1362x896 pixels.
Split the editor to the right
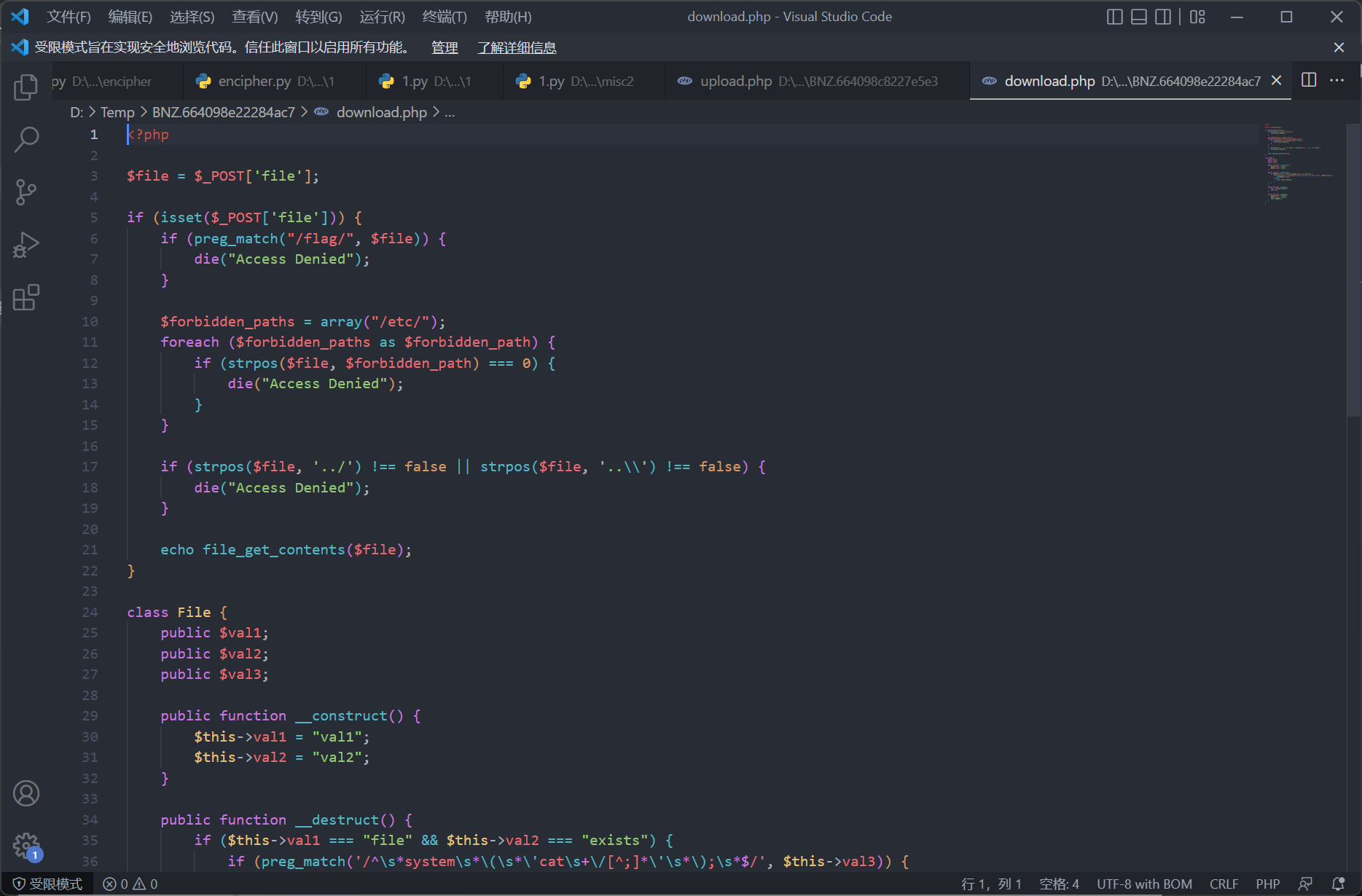tap(1309, 80)
